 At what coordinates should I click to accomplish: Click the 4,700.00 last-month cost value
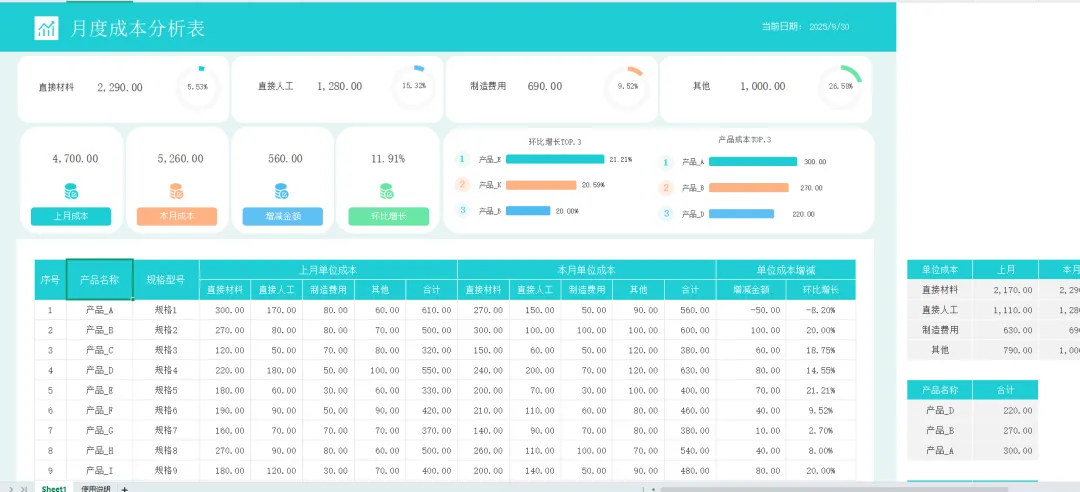(x=75, y=158)
